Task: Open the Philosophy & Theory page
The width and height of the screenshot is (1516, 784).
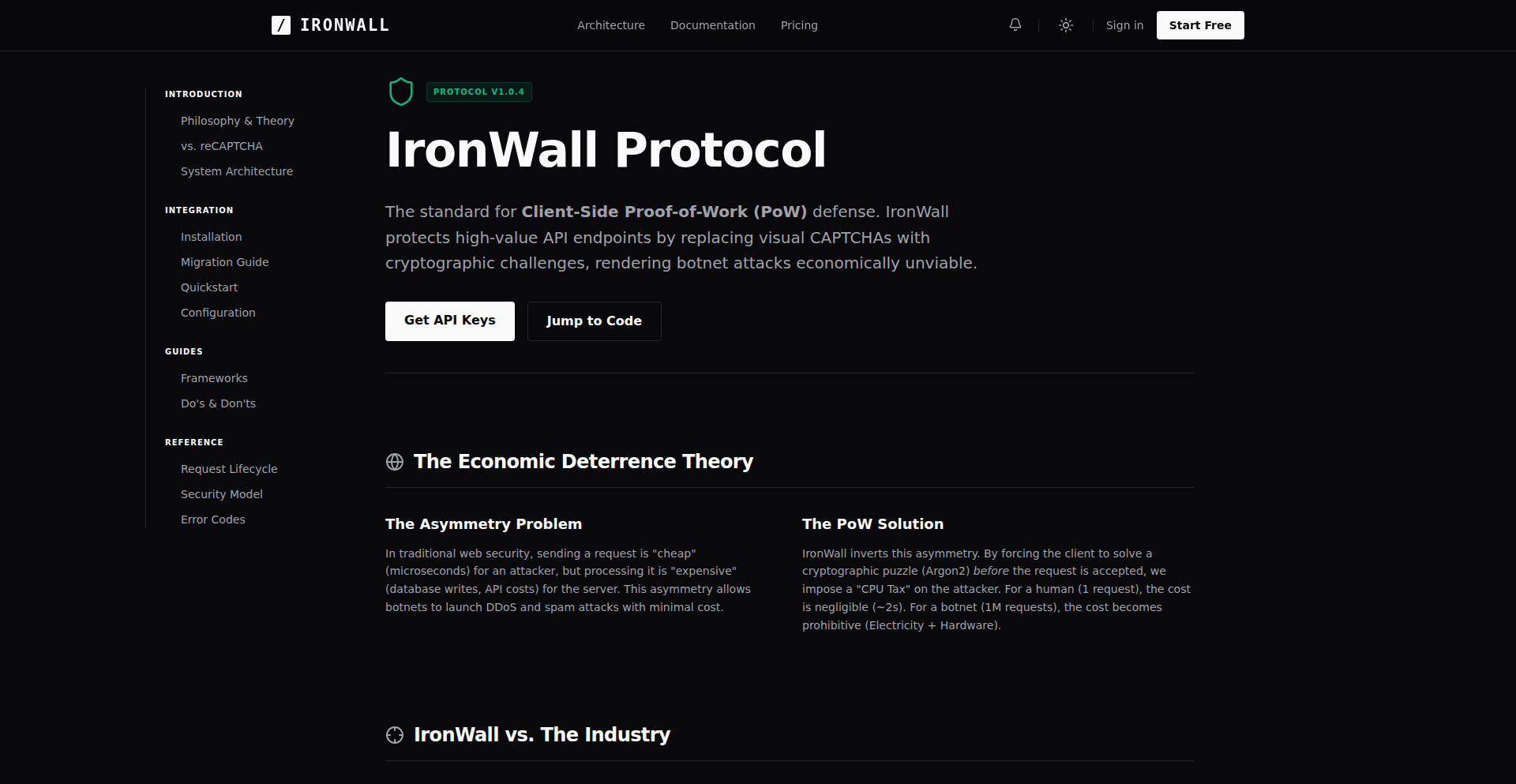Action: (x=237, y=120)
